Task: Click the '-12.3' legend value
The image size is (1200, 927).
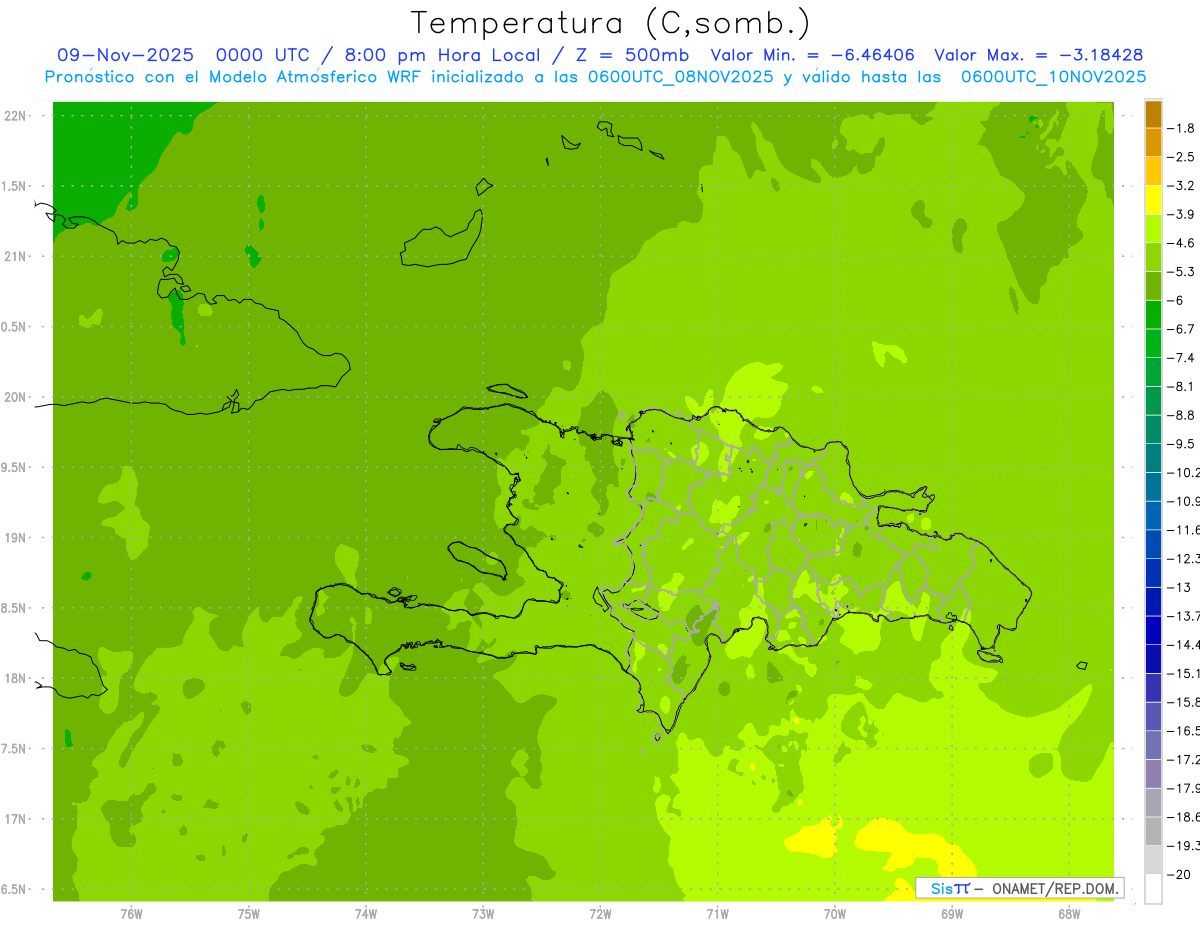Action: 1185,558
